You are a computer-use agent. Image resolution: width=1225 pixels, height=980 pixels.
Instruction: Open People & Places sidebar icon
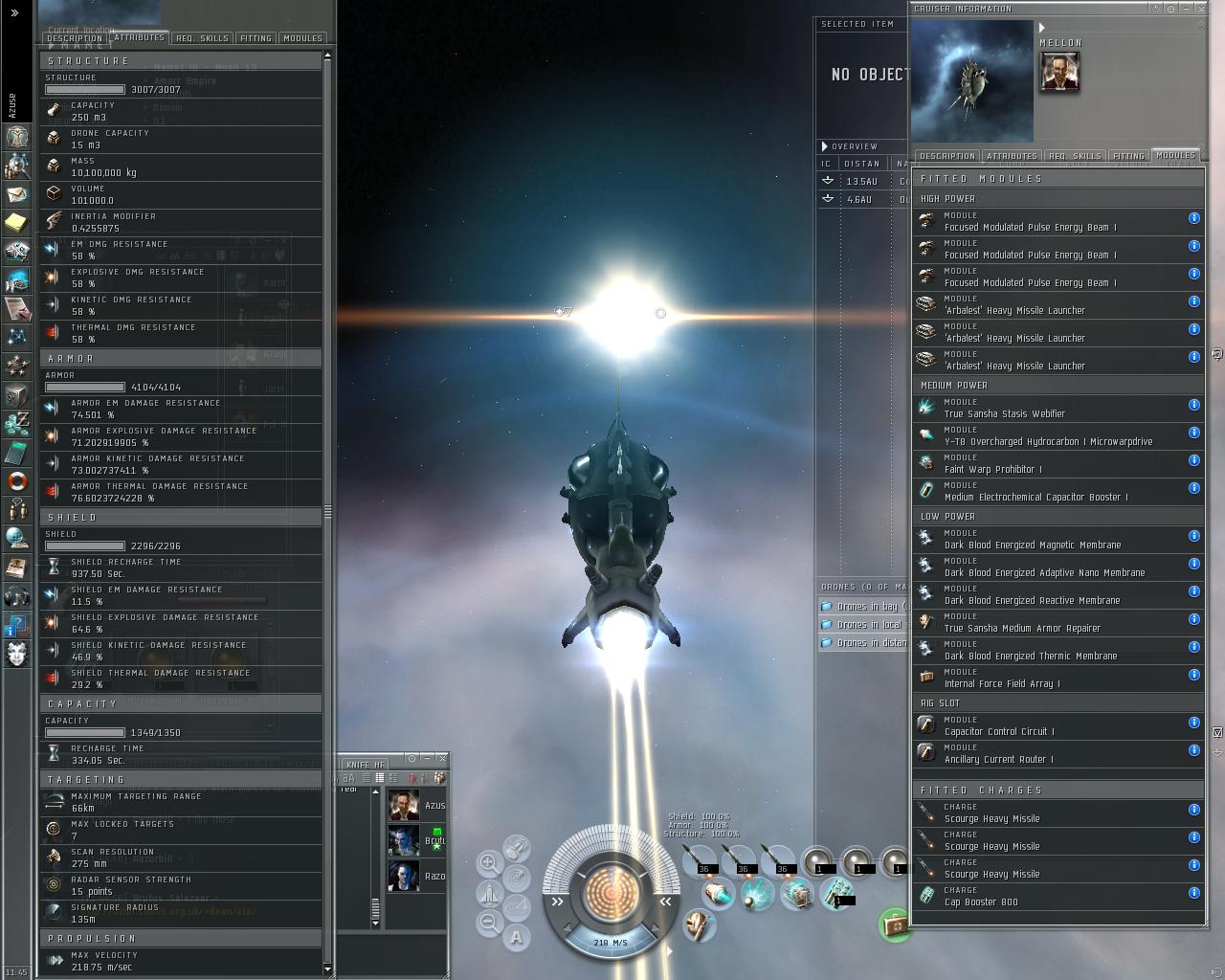(x=17, y=165)
